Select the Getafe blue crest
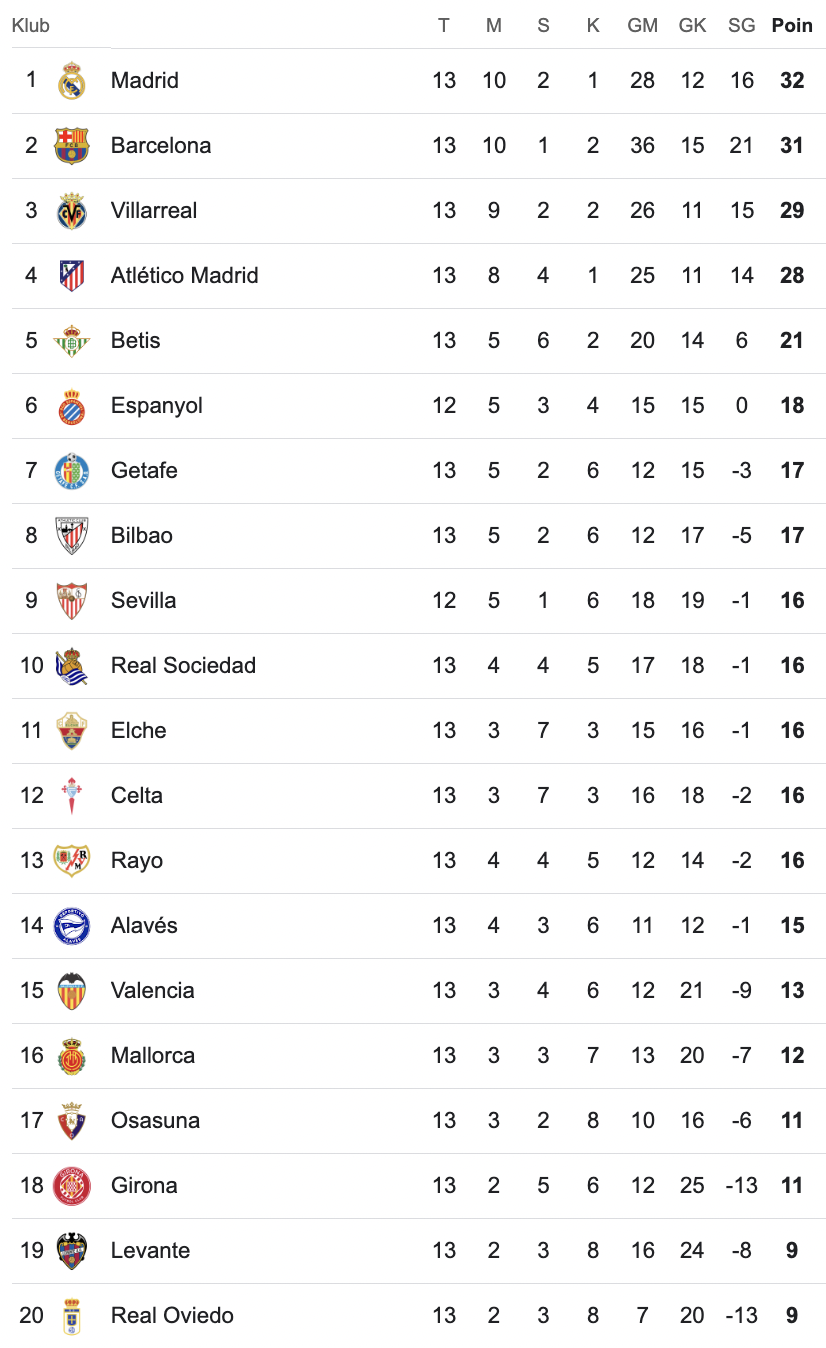 (x=71, y=471)
